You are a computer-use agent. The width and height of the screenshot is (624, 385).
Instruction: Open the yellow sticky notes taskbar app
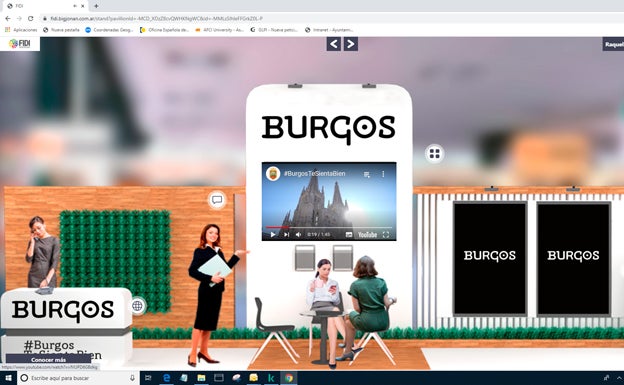(x=254, y=378)
